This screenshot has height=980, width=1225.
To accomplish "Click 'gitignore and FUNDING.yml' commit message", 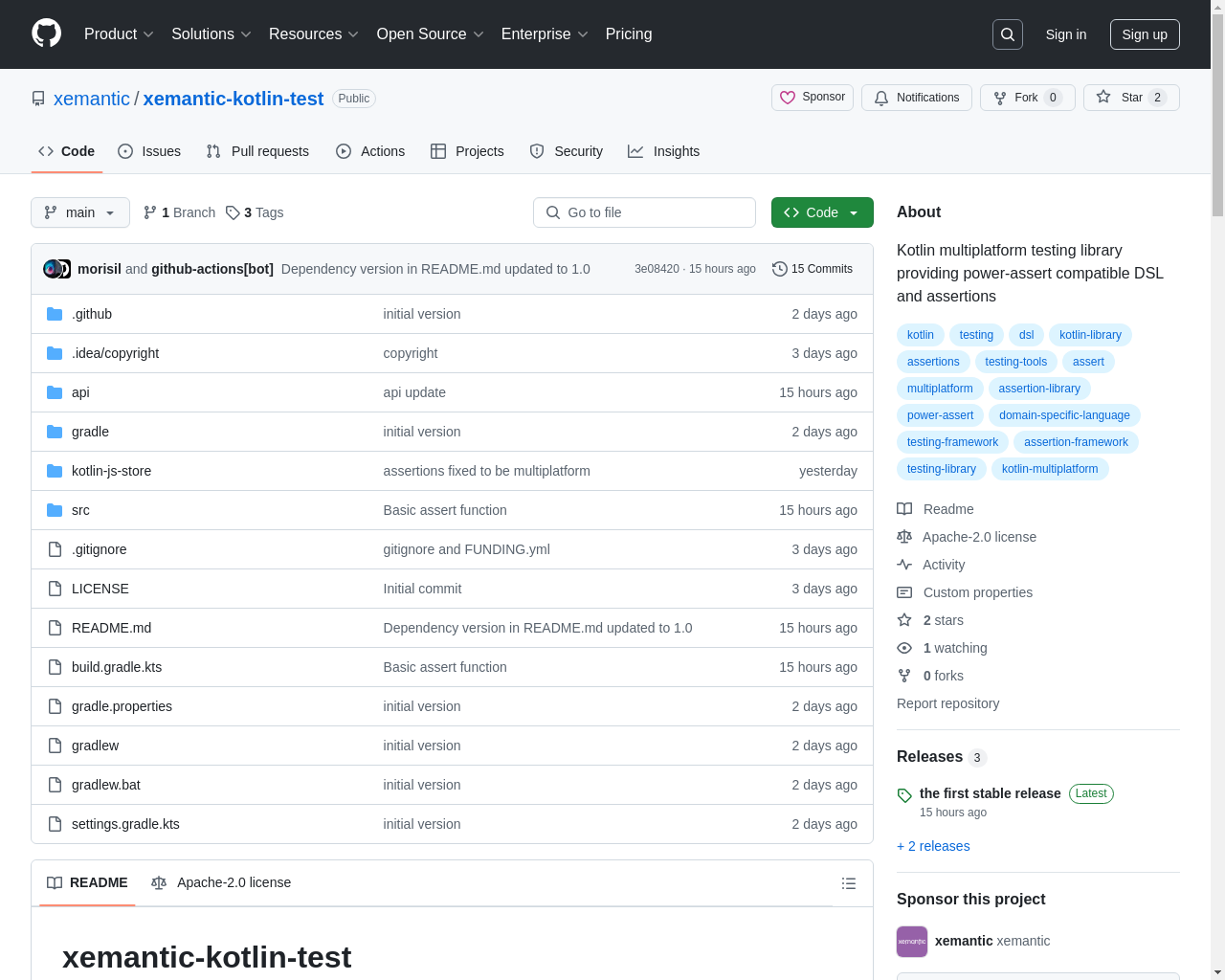I will [x=466, y=549].
